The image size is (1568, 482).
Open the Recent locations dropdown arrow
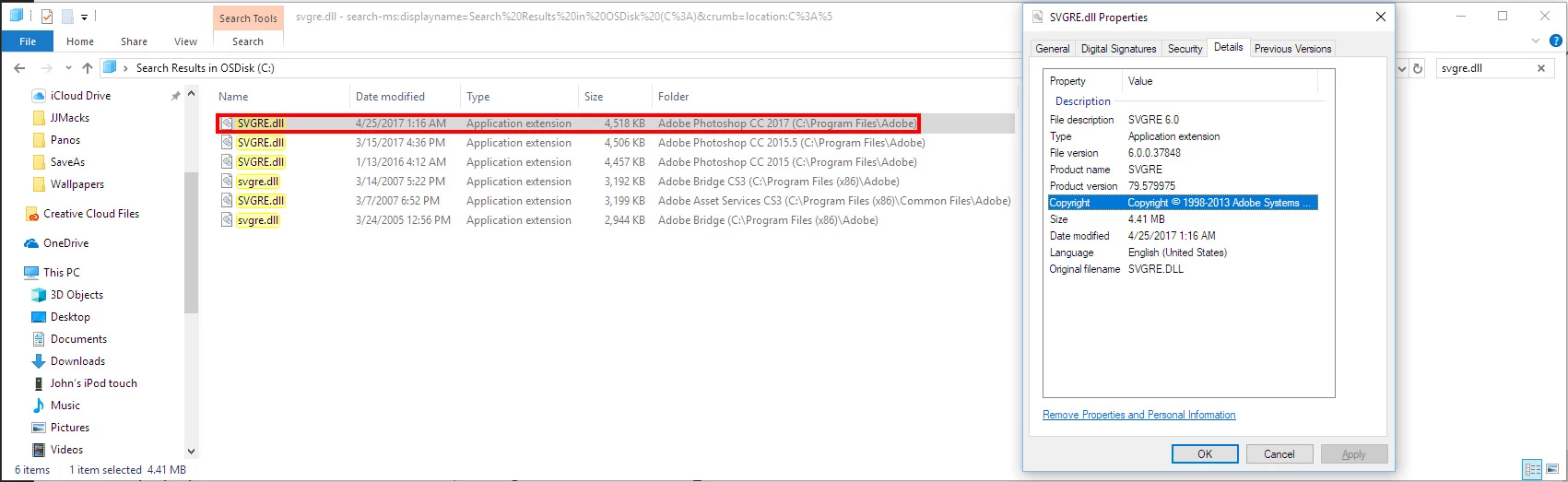pos(68,68)
